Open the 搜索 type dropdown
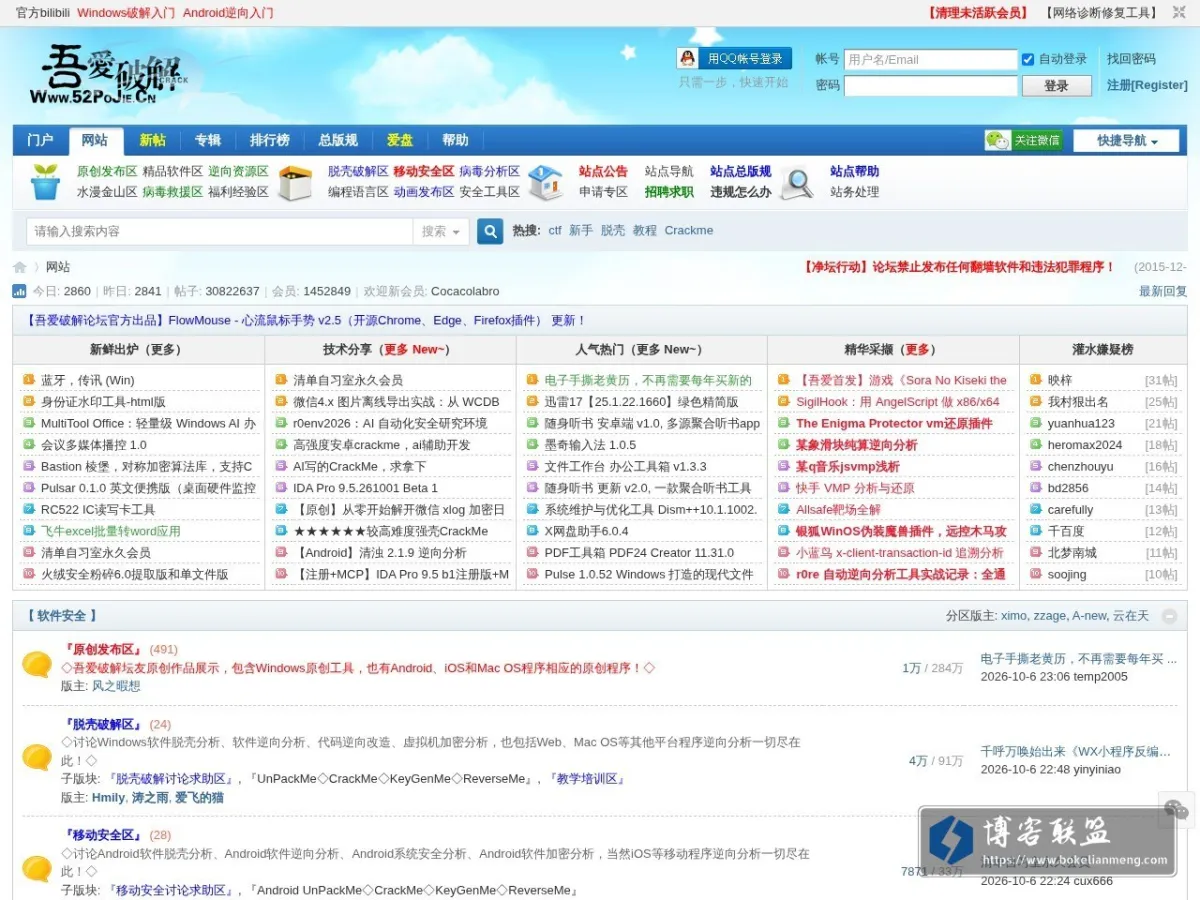Image resolution: width=1200 pixels, height=900 pixels. [x=440, y=231]
